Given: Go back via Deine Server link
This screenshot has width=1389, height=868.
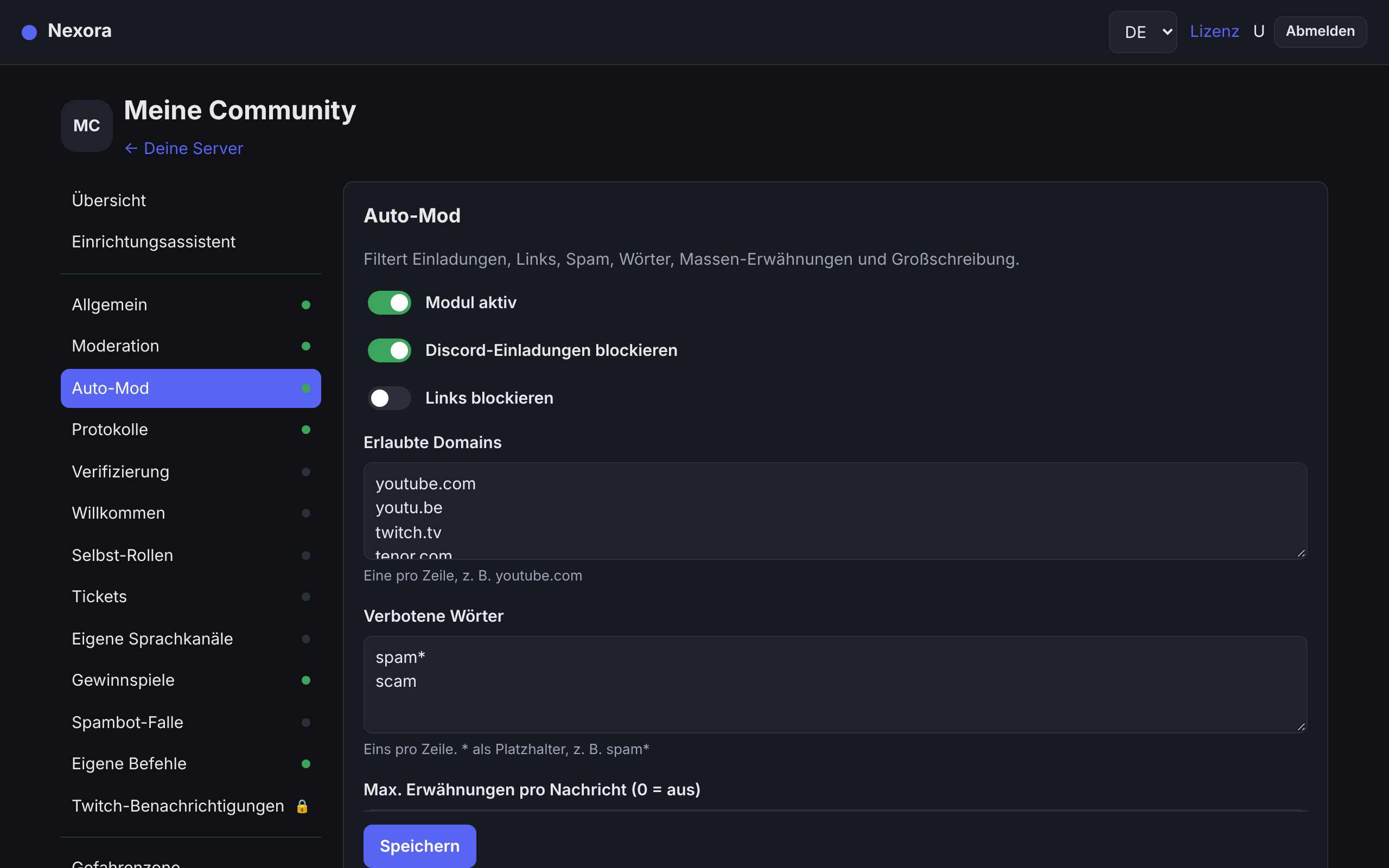Looking at the screenshot, I should (184, 149).
